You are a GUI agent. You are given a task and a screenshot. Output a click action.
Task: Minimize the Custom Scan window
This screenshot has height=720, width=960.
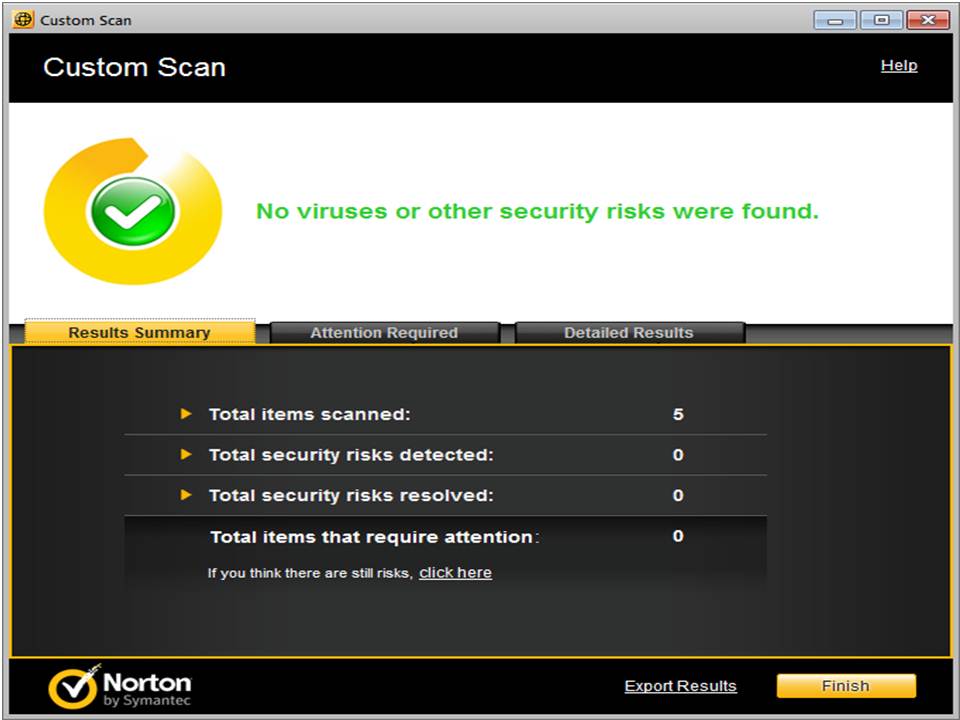pos(834,20)
